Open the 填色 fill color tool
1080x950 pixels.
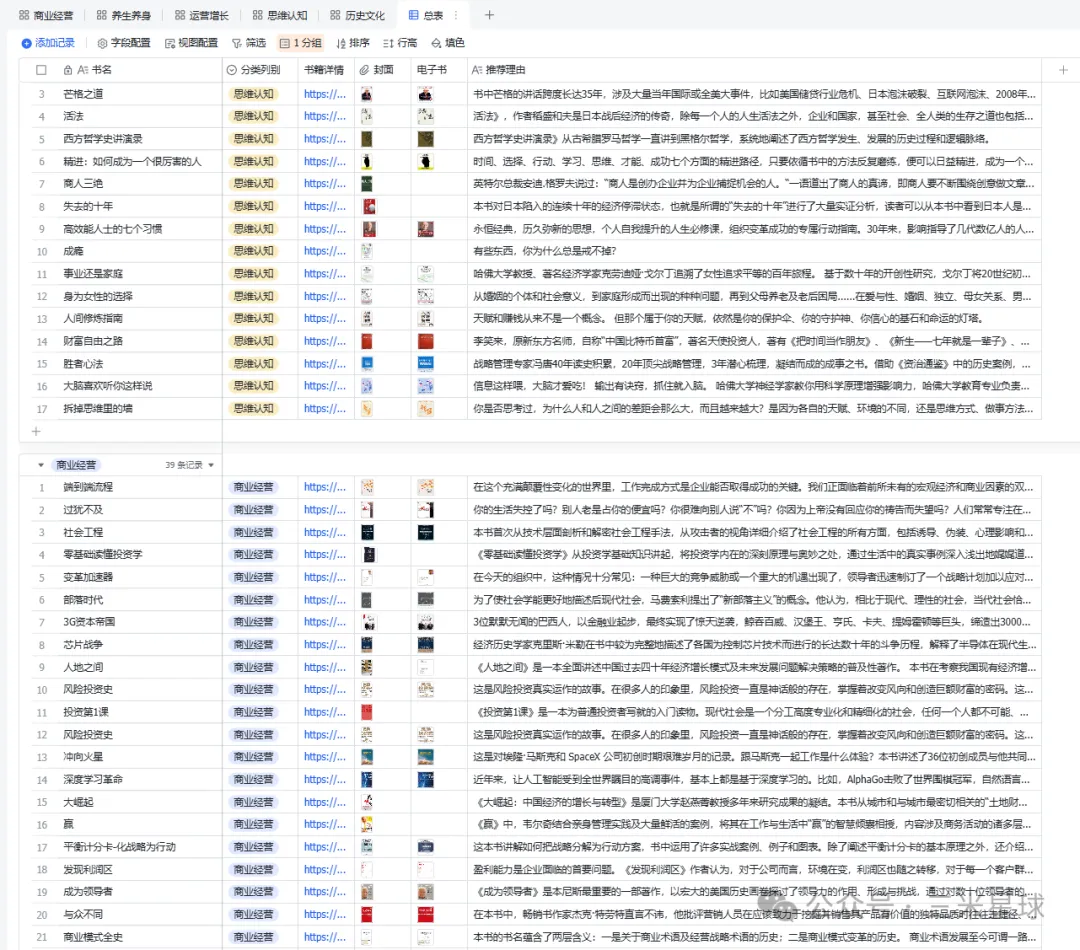pos(448,43)
